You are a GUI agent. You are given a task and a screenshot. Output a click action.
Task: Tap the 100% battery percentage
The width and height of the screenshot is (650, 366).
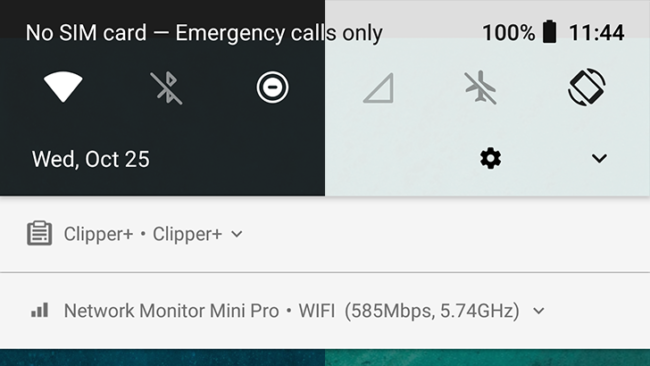509,32
